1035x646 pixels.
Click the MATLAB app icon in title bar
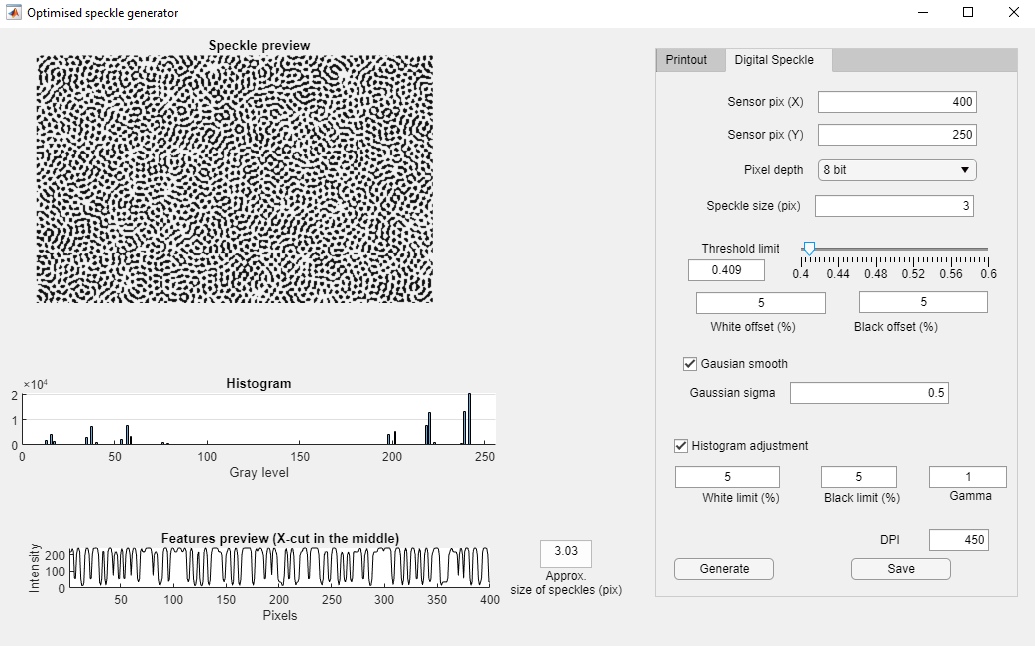tap(14, 13)
